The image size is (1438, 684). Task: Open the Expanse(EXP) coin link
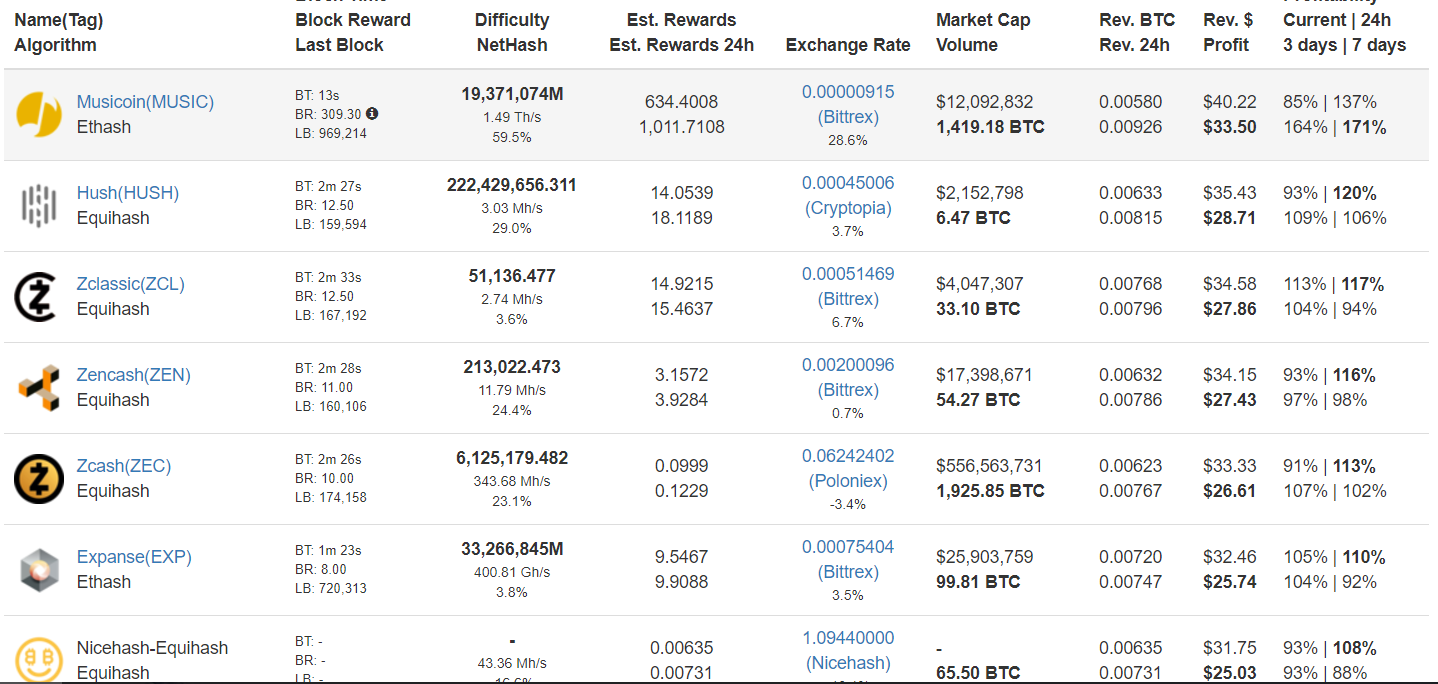click(134, 557)
